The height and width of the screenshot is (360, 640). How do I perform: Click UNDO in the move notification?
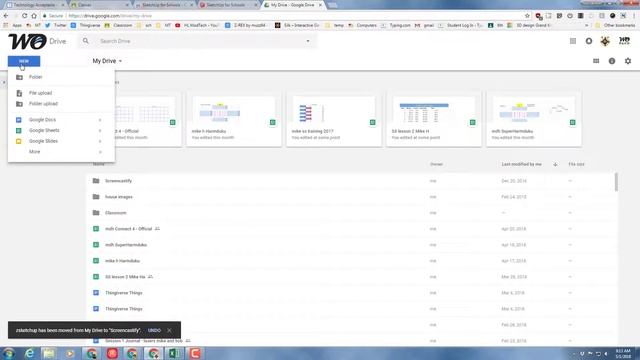click(154, 330)
